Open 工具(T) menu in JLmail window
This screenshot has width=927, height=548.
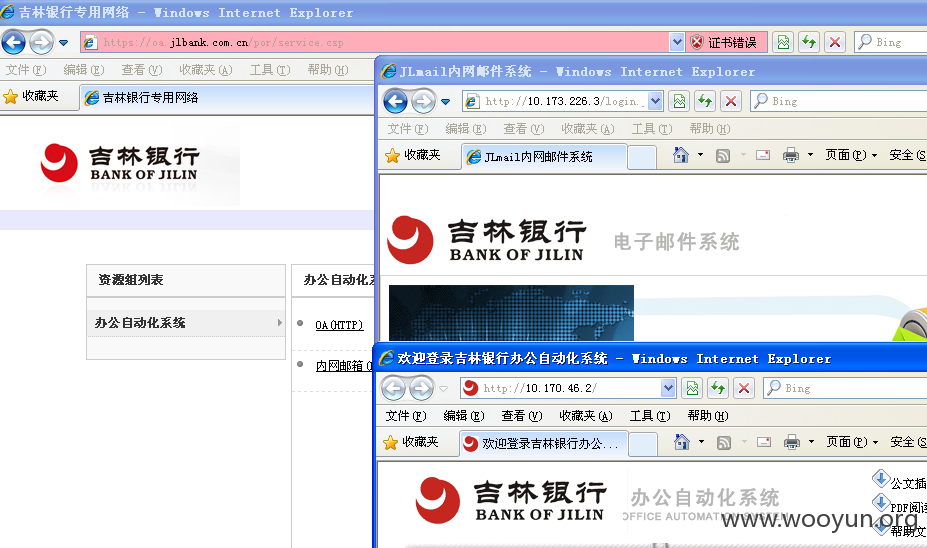click(x=652, y=129)
